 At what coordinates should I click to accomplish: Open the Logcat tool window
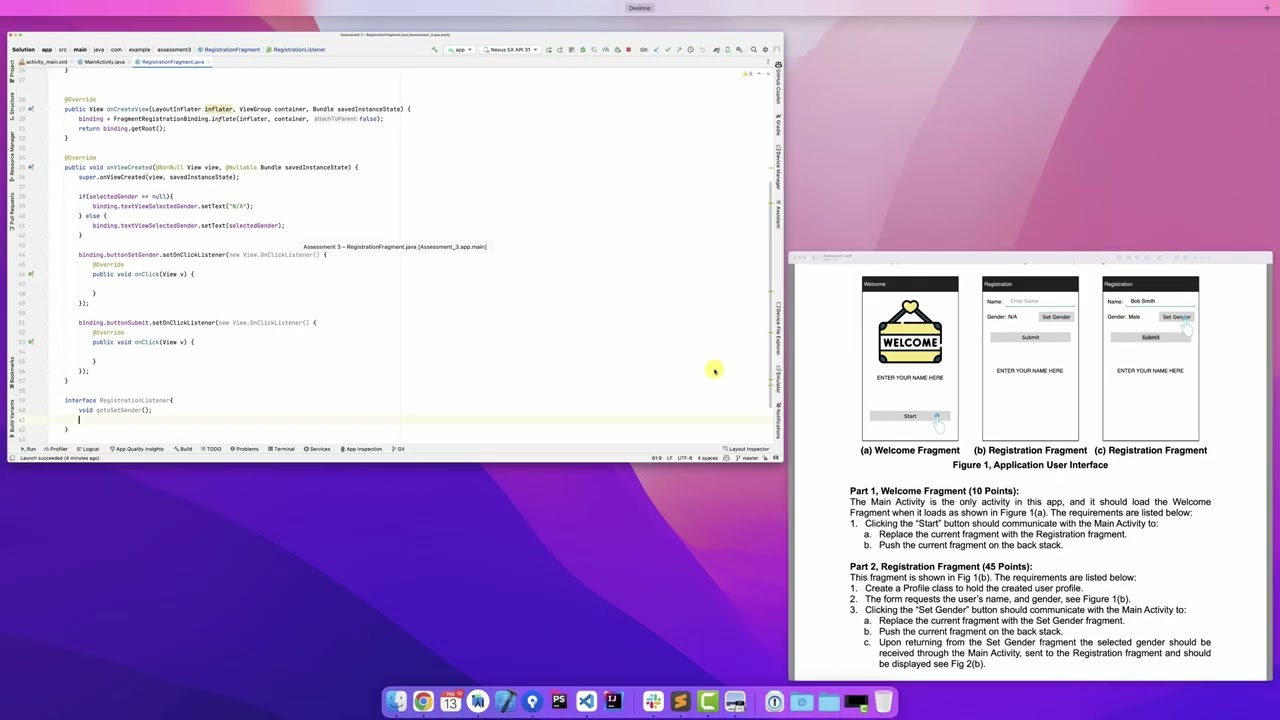coord(88,449)
